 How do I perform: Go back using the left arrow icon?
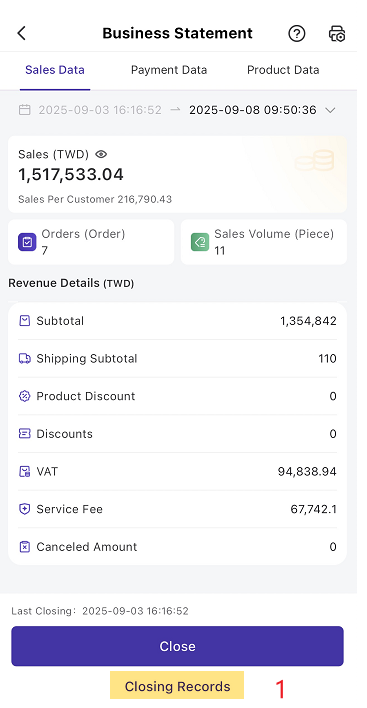pyautogui.click(x=22, y=33)
